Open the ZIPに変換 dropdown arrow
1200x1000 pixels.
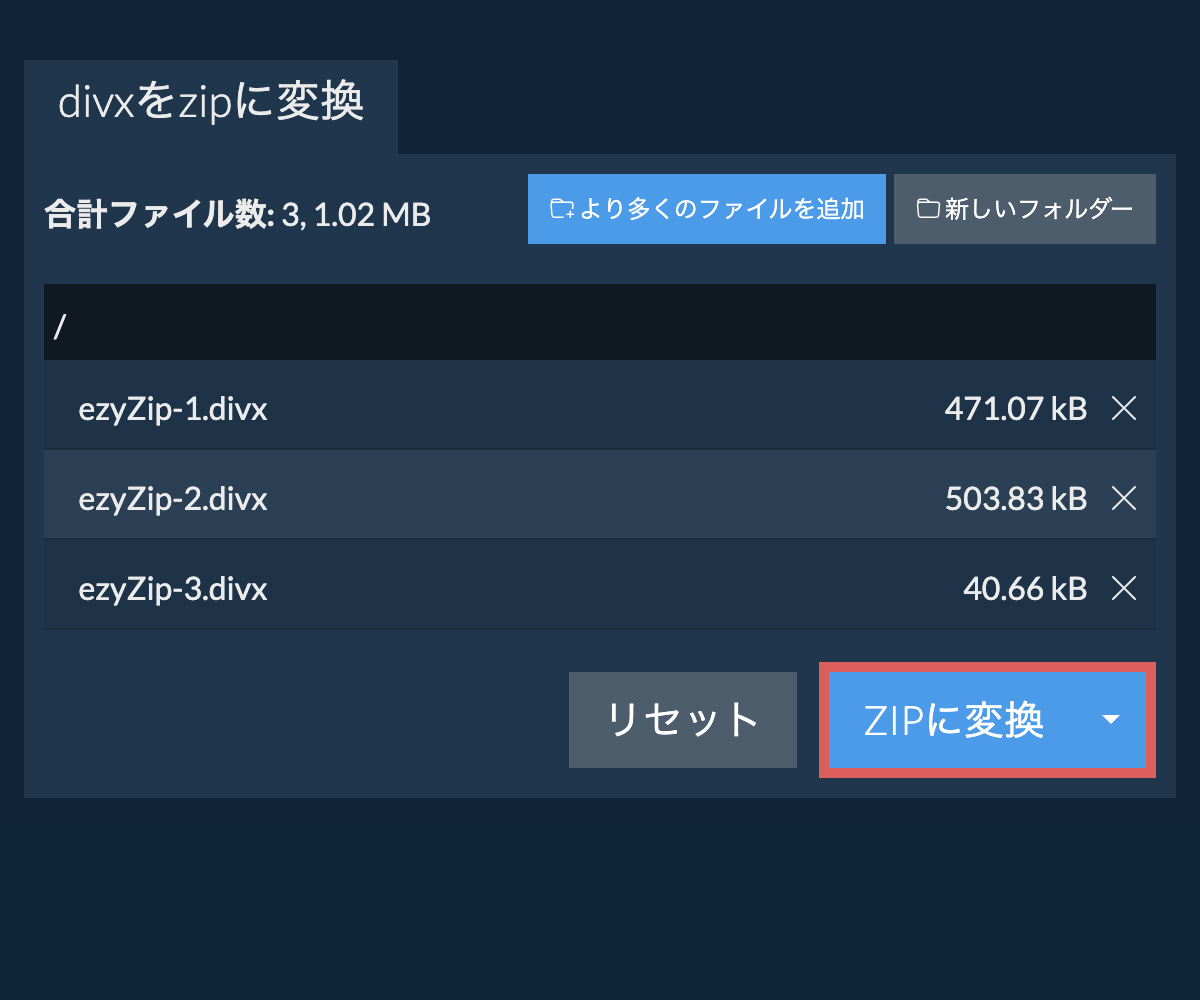click(x=1110, y=720)
